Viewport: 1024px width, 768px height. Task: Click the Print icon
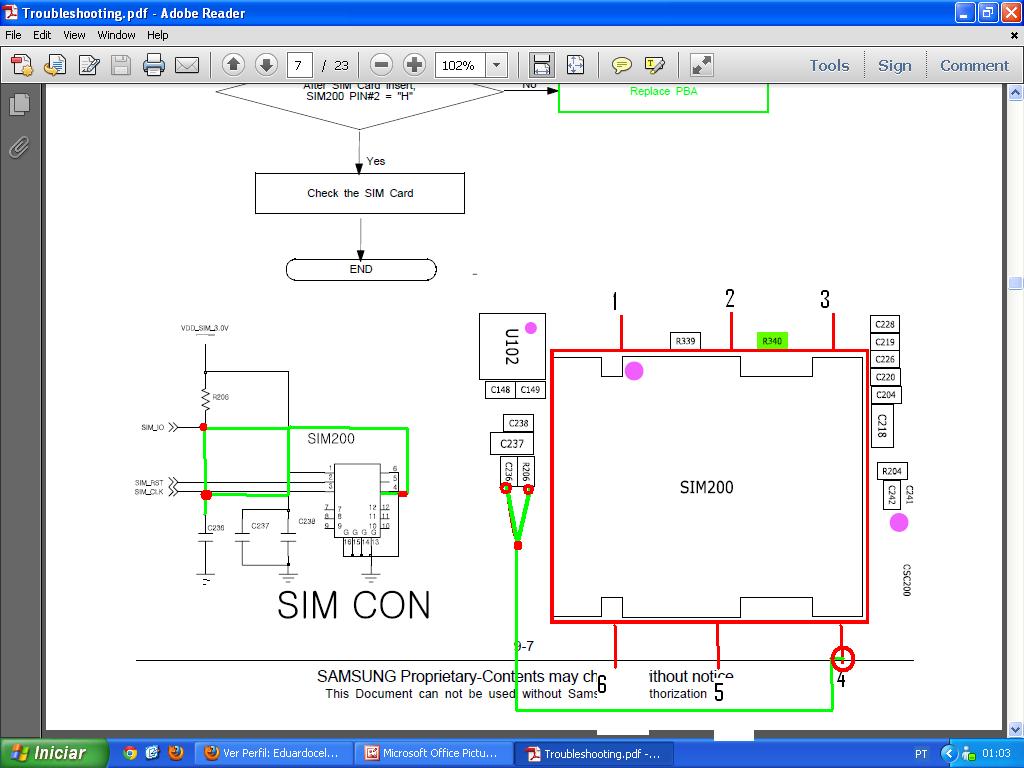(x=153, y=65)
